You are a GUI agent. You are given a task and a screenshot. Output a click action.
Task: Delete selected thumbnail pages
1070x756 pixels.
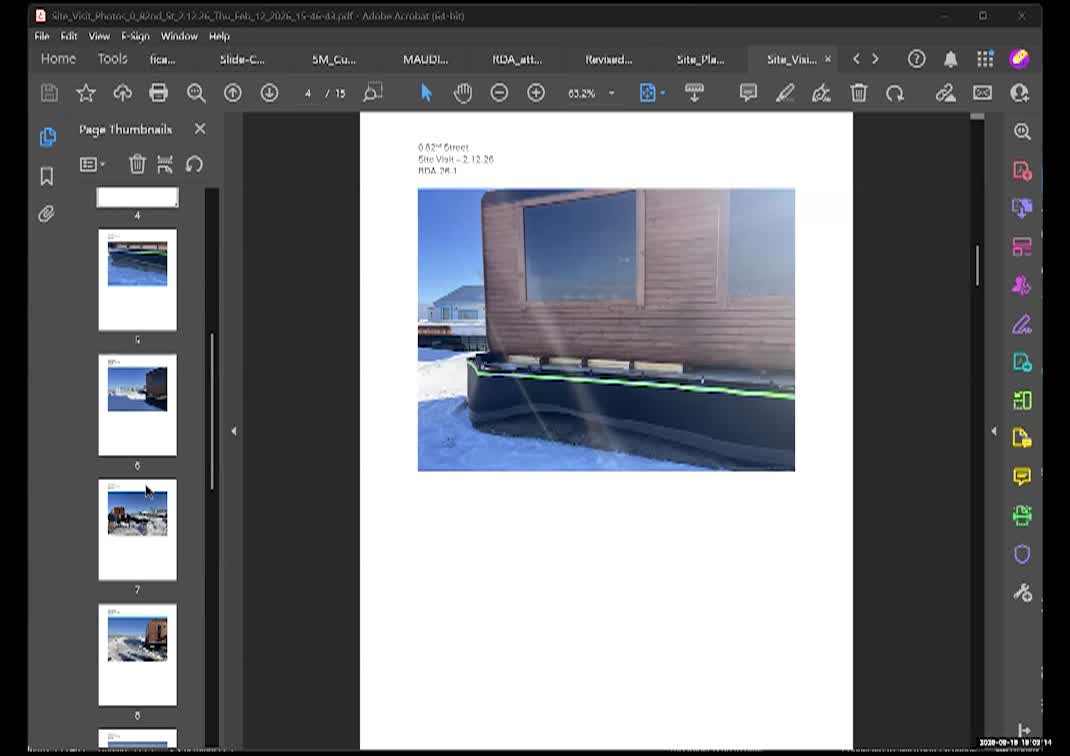137,164
